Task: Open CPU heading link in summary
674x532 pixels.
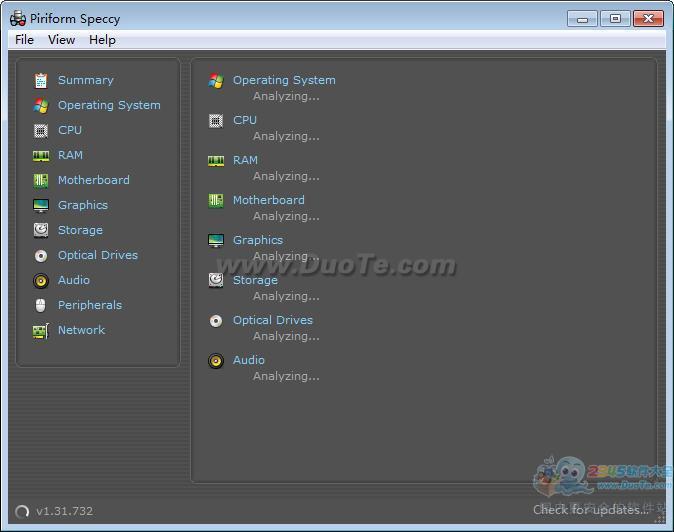Action: tap(245, 120)
